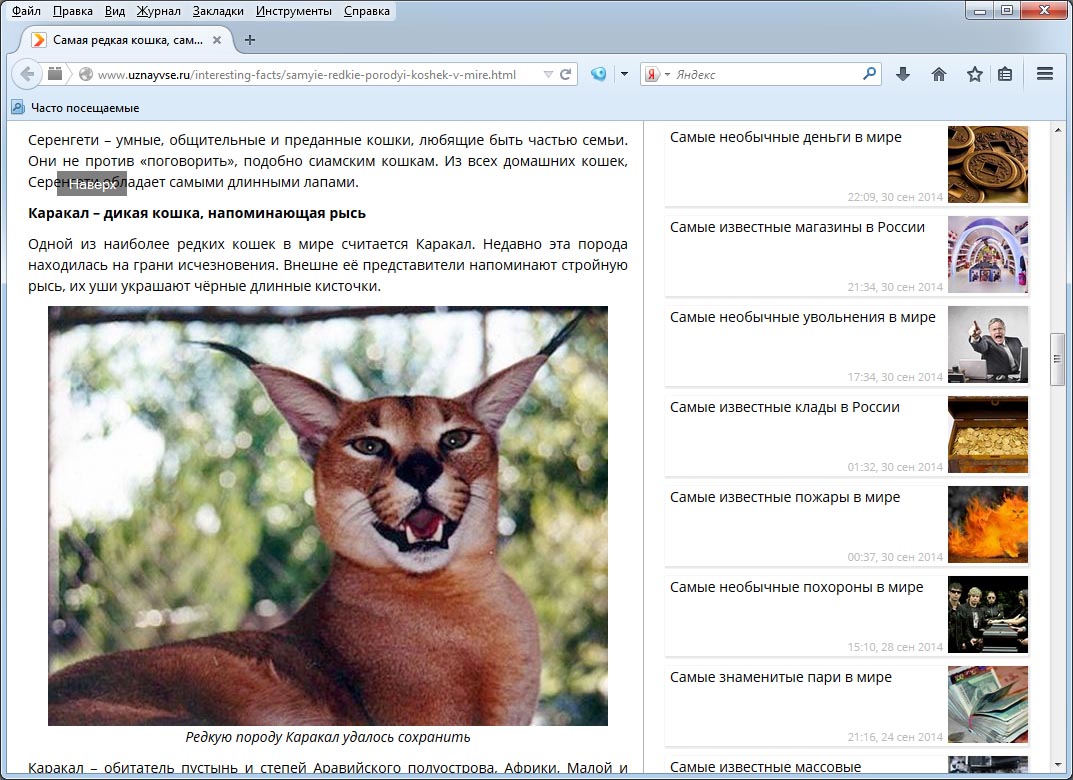Reload the page with the refresh icon
This screenshot has width=1073, height=780.
[565, 74]
